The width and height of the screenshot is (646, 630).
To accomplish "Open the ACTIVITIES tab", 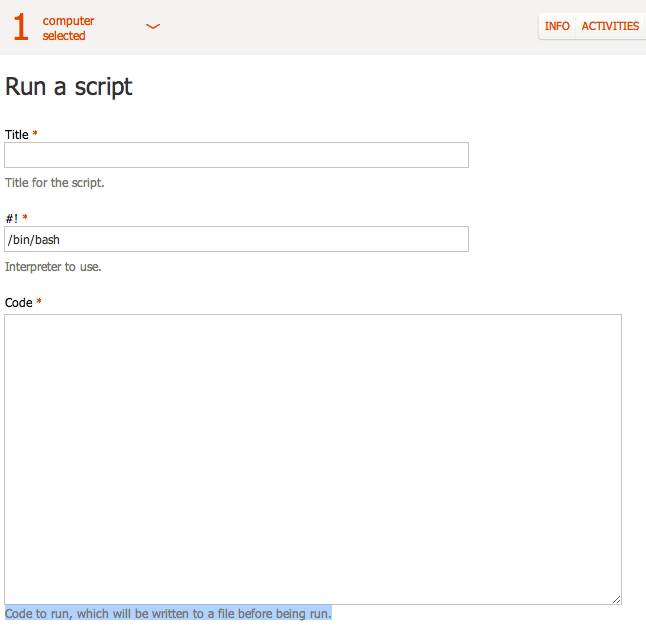I will pos(610,26).
